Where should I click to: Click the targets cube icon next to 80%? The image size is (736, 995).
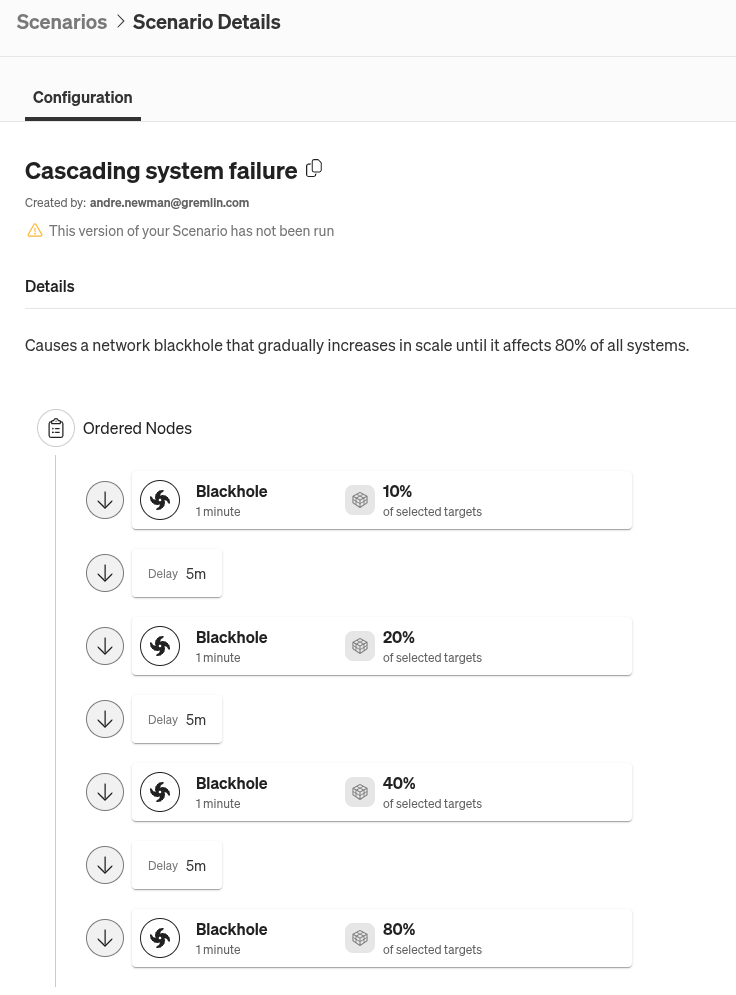[360, 938]
